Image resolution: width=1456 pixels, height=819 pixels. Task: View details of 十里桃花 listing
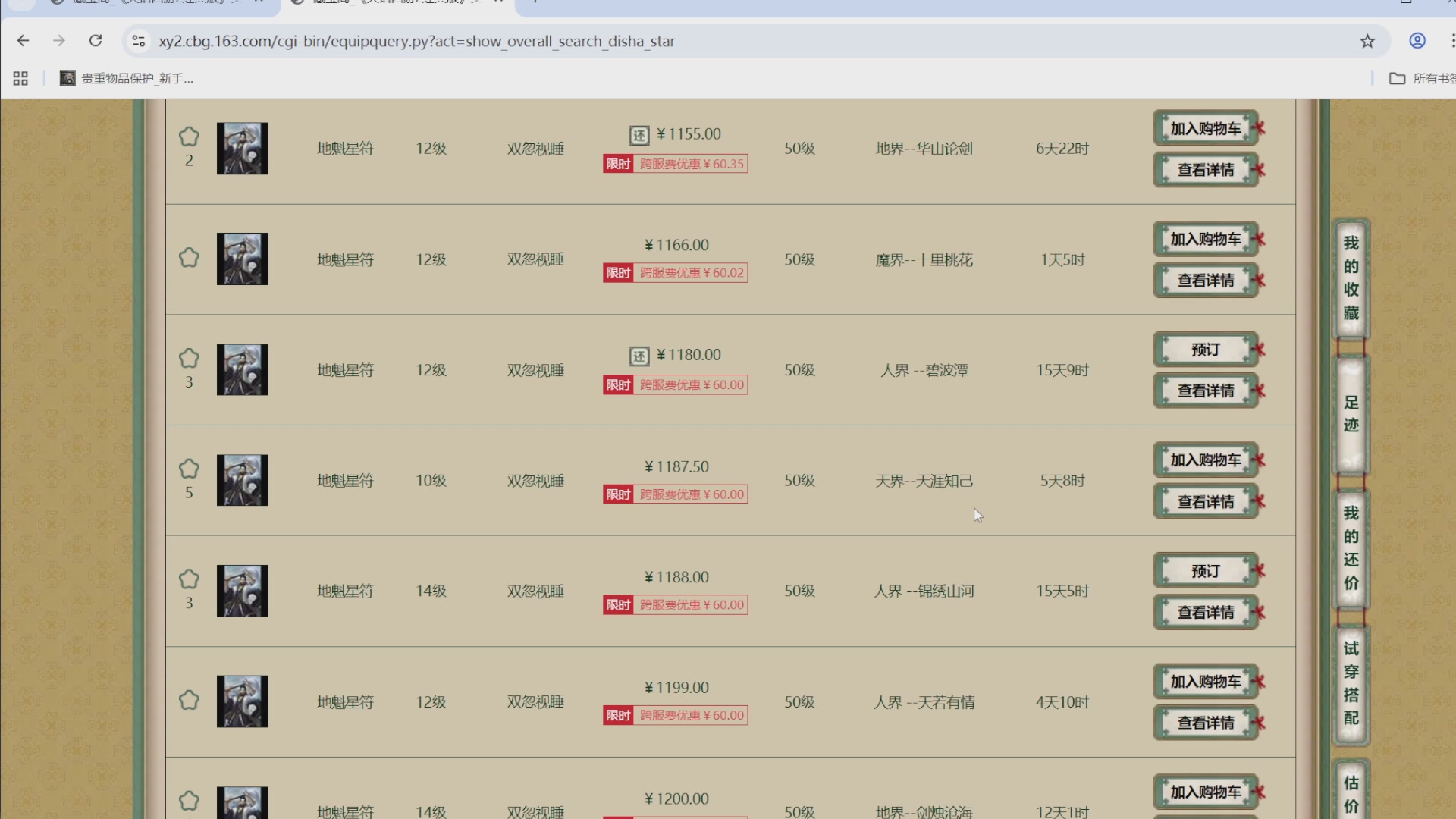point(1205,281)
